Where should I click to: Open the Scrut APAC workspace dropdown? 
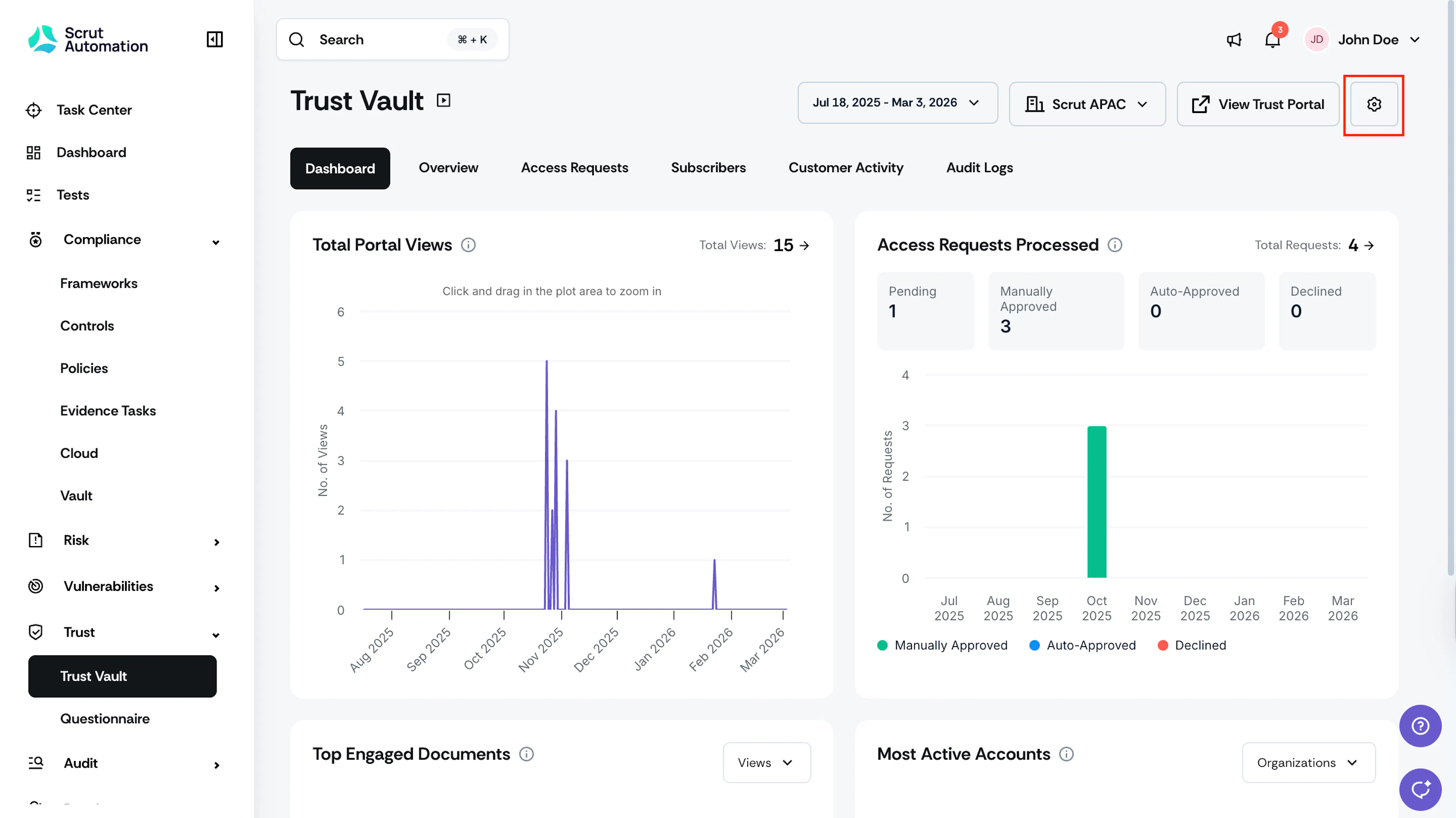tap(1087, 104)
